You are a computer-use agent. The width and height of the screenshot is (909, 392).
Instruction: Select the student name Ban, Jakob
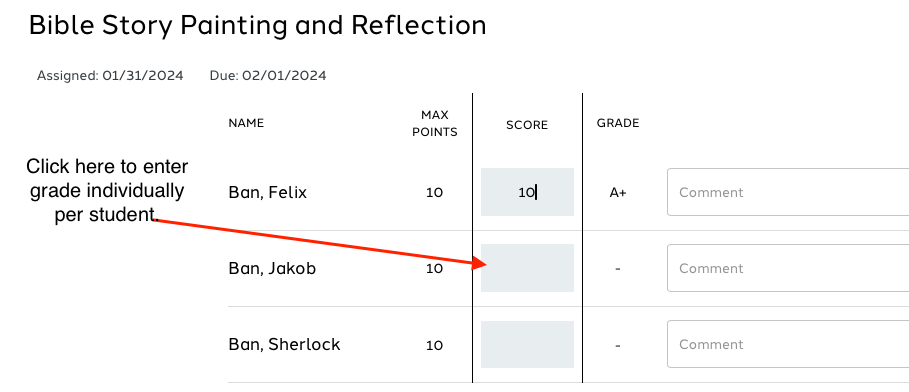[x=272, y=268]
